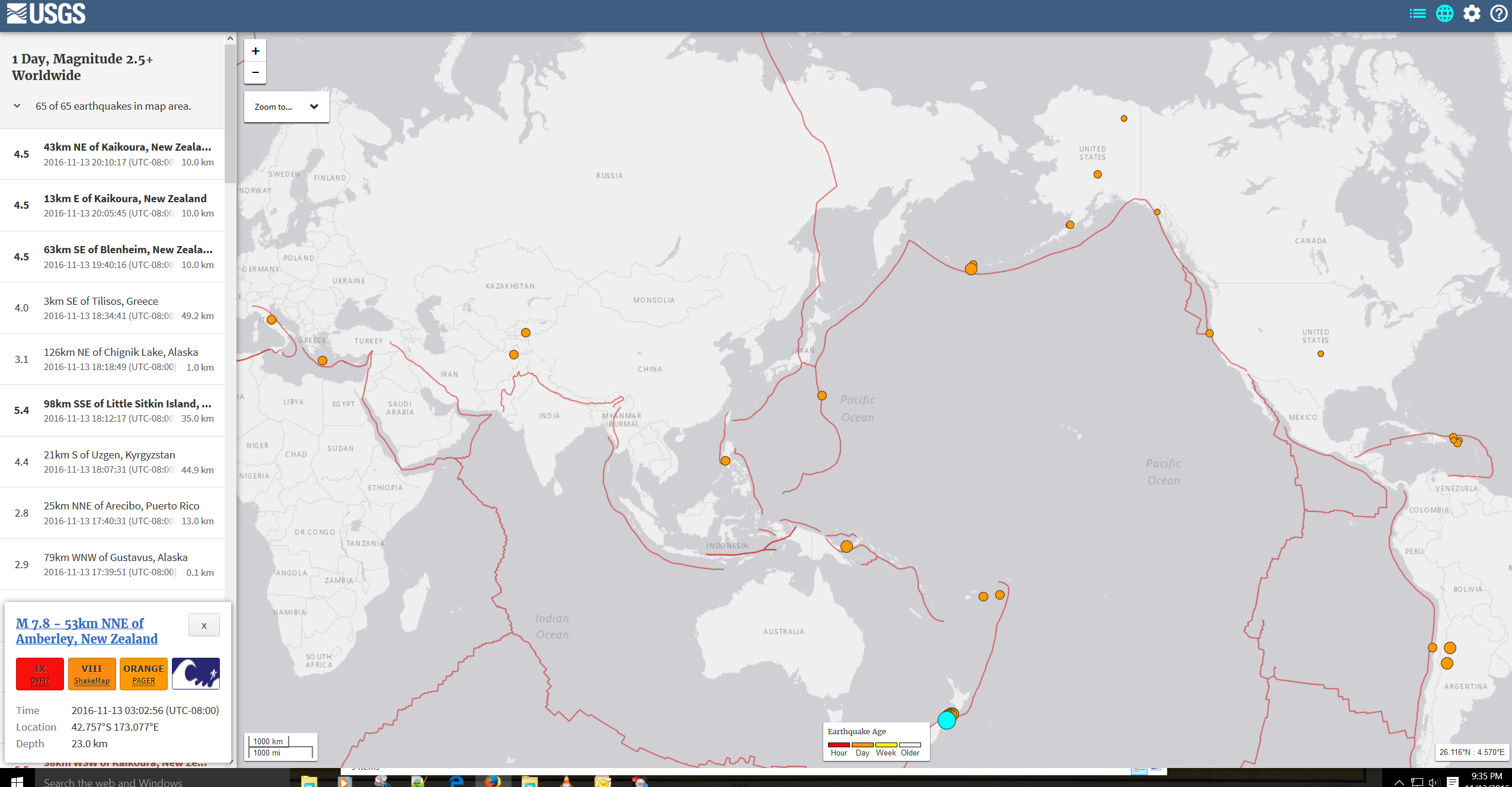Click the USGS logo
1512x787 pixels.
[46, 14]
